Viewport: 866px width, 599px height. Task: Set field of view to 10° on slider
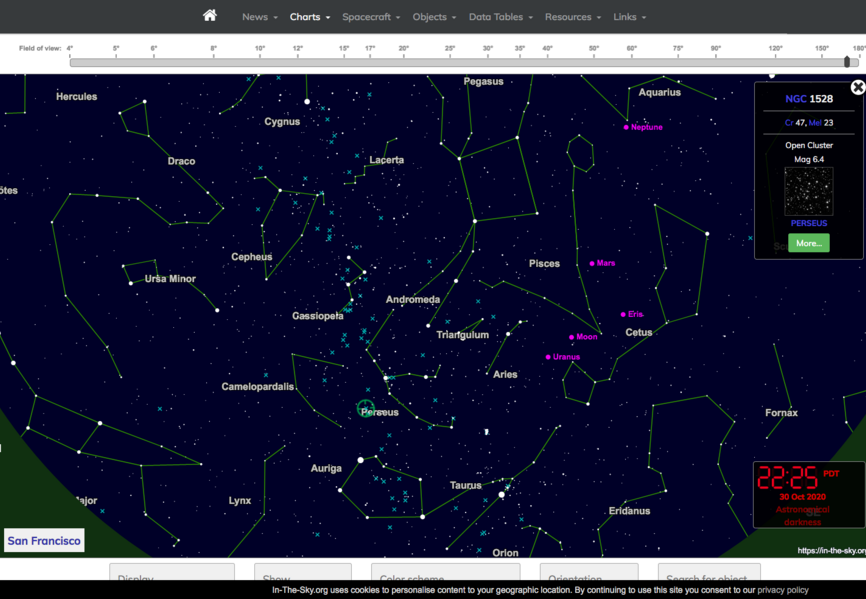click(260, 62)
